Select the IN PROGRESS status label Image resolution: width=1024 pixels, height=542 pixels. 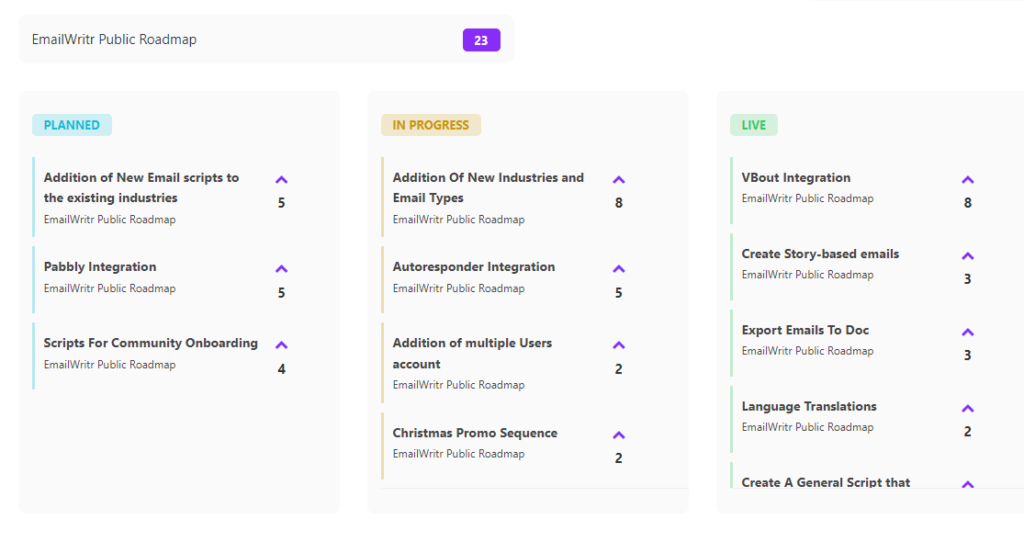point(431,125)
